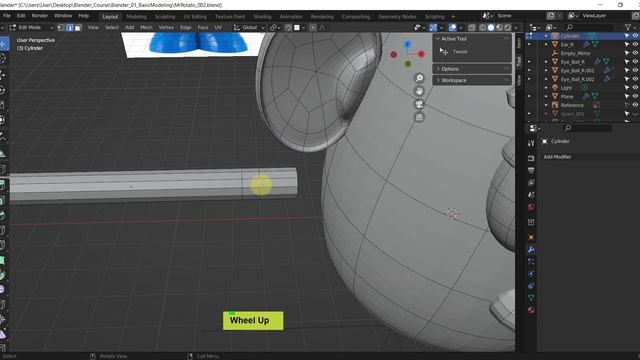Viewport: 640px width, 360px height.
Task: Open the Global transform orientation dropdown
Action: (x=249, y=27)
